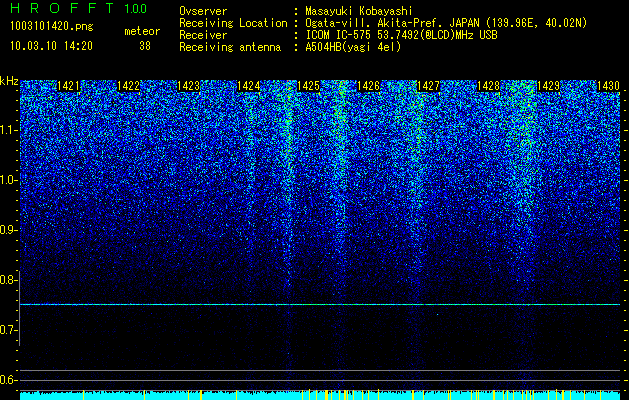Click the 1425 time marker label
Image resolution: width=629 pixels, height=400 pixels.
point(308,86)
